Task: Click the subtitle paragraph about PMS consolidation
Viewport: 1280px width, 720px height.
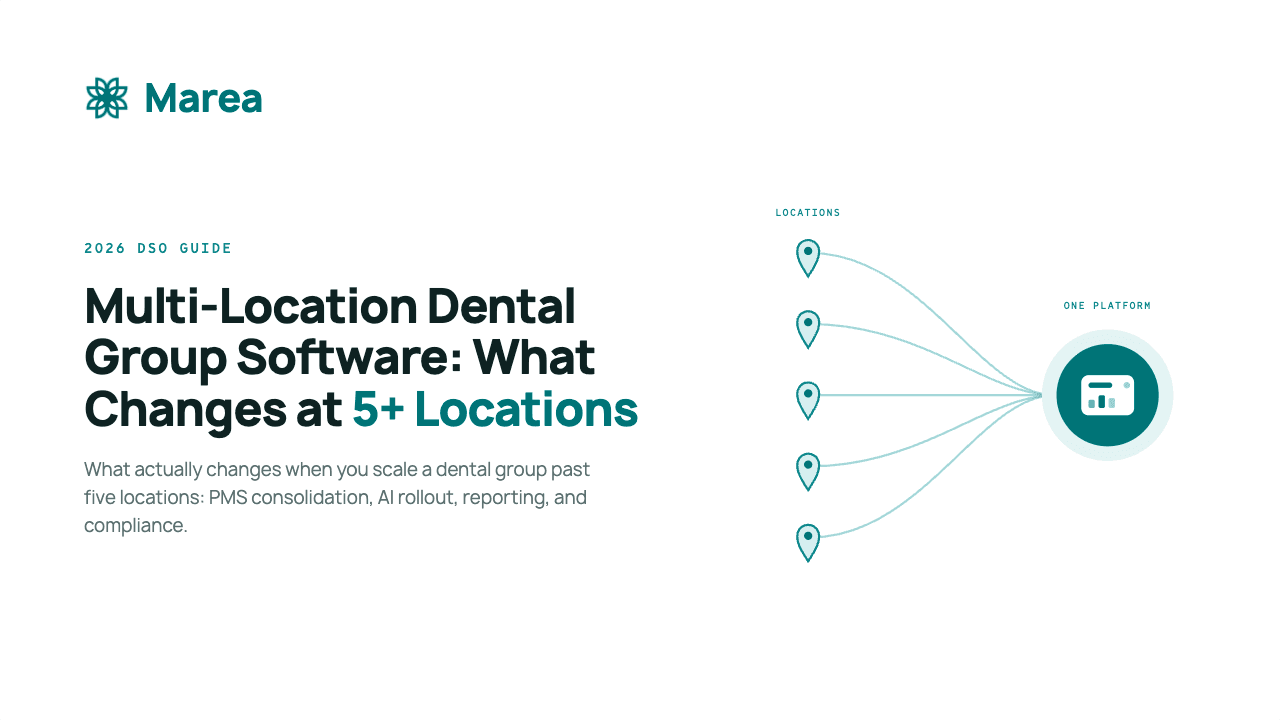Action: coord(337,497)
